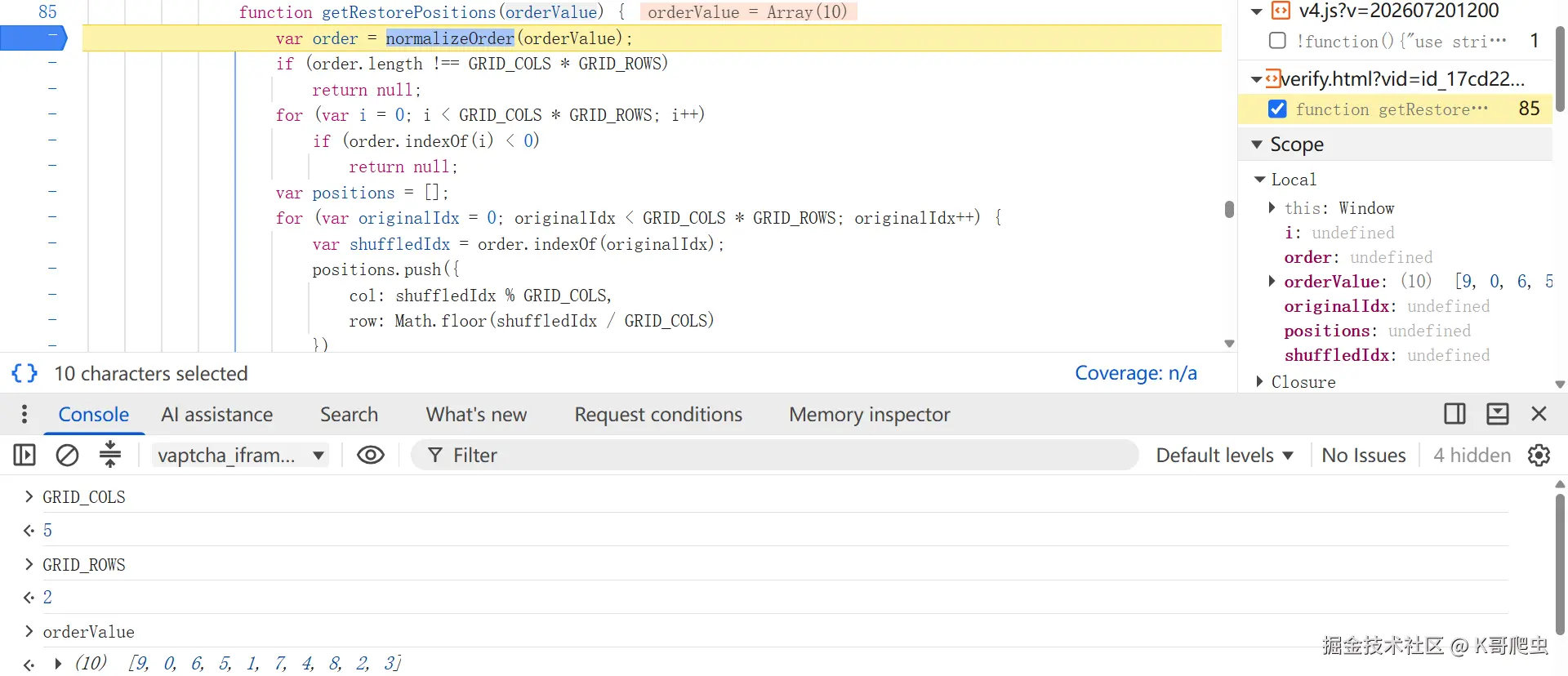Click the orderValue console input entry

pos(88,632)
